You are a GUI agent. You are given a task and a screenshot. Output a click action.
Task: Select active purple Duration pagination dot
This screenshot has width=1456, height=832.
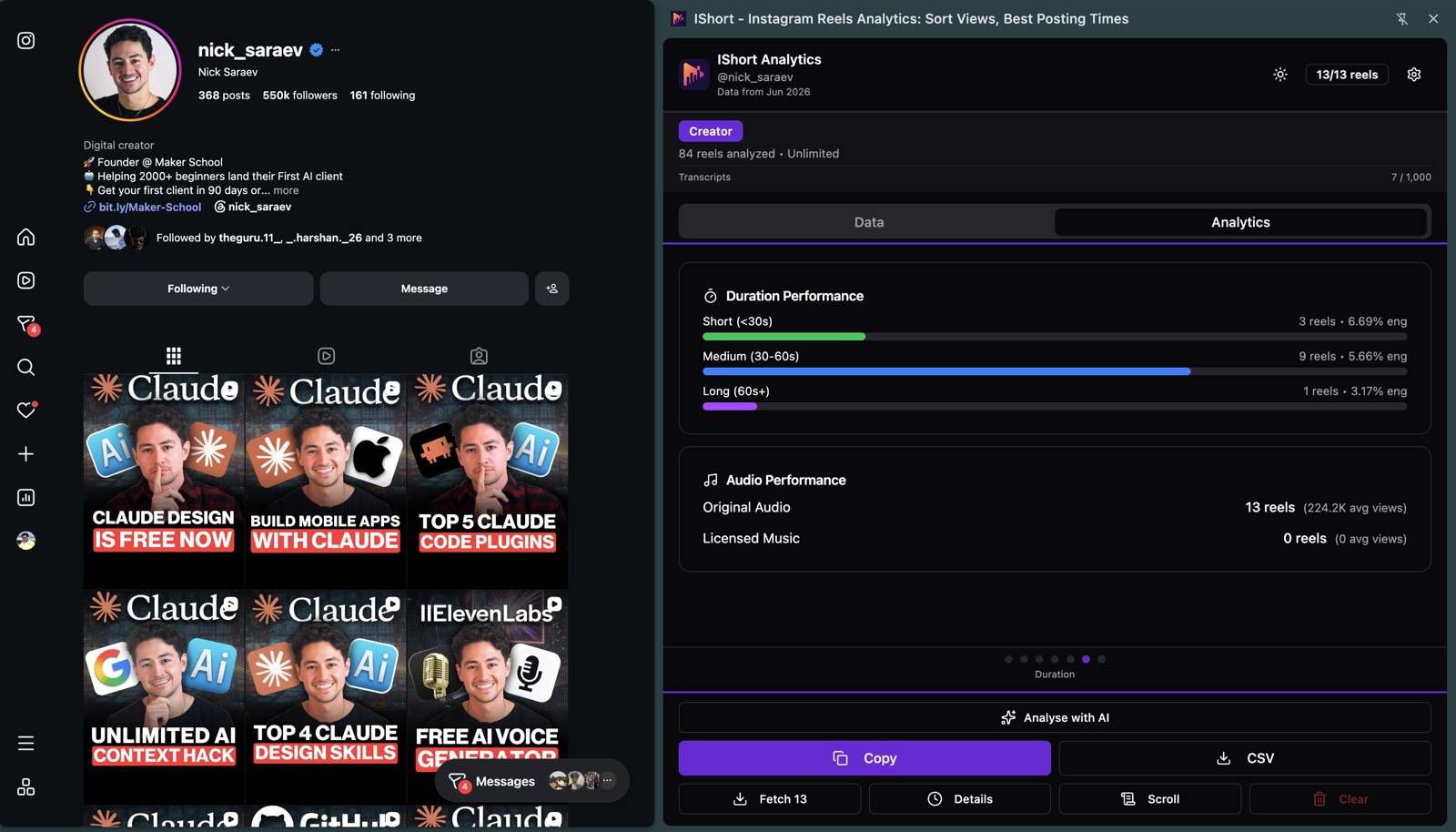(1086, 659)
